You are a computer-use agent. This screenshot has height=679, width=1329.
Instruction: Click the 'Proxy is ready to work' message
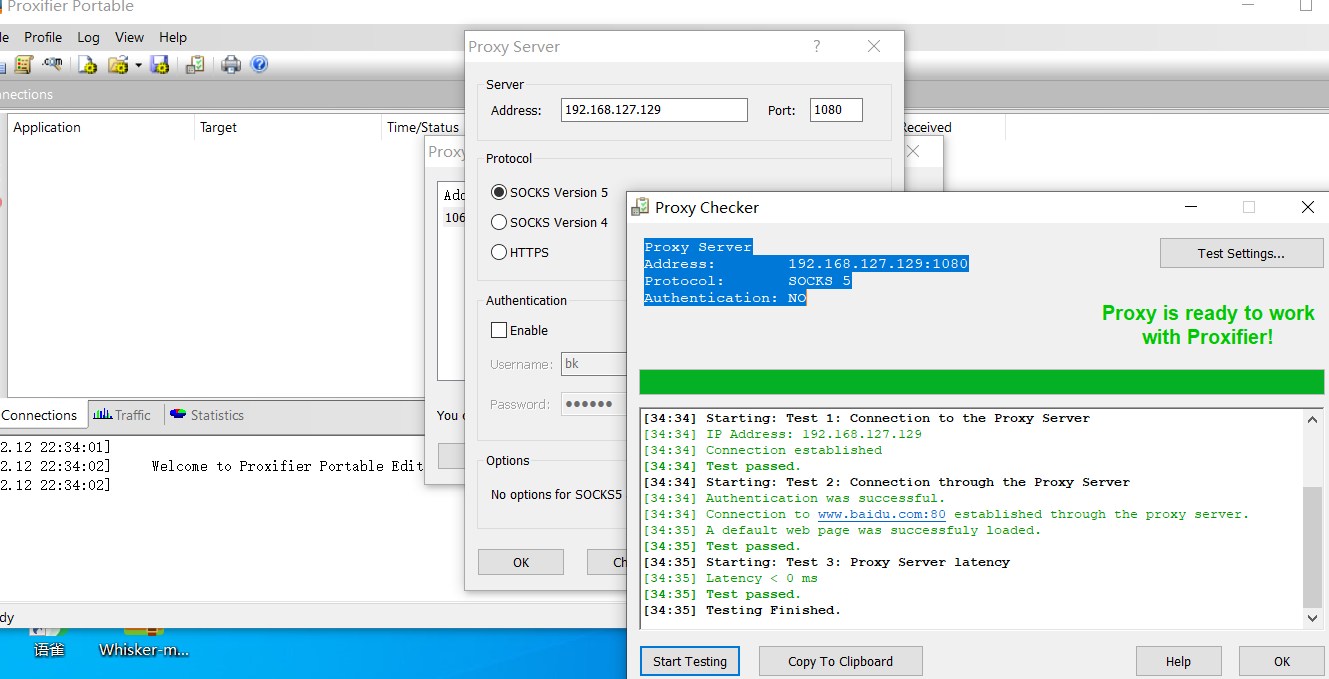click(x=1208, y=325)
